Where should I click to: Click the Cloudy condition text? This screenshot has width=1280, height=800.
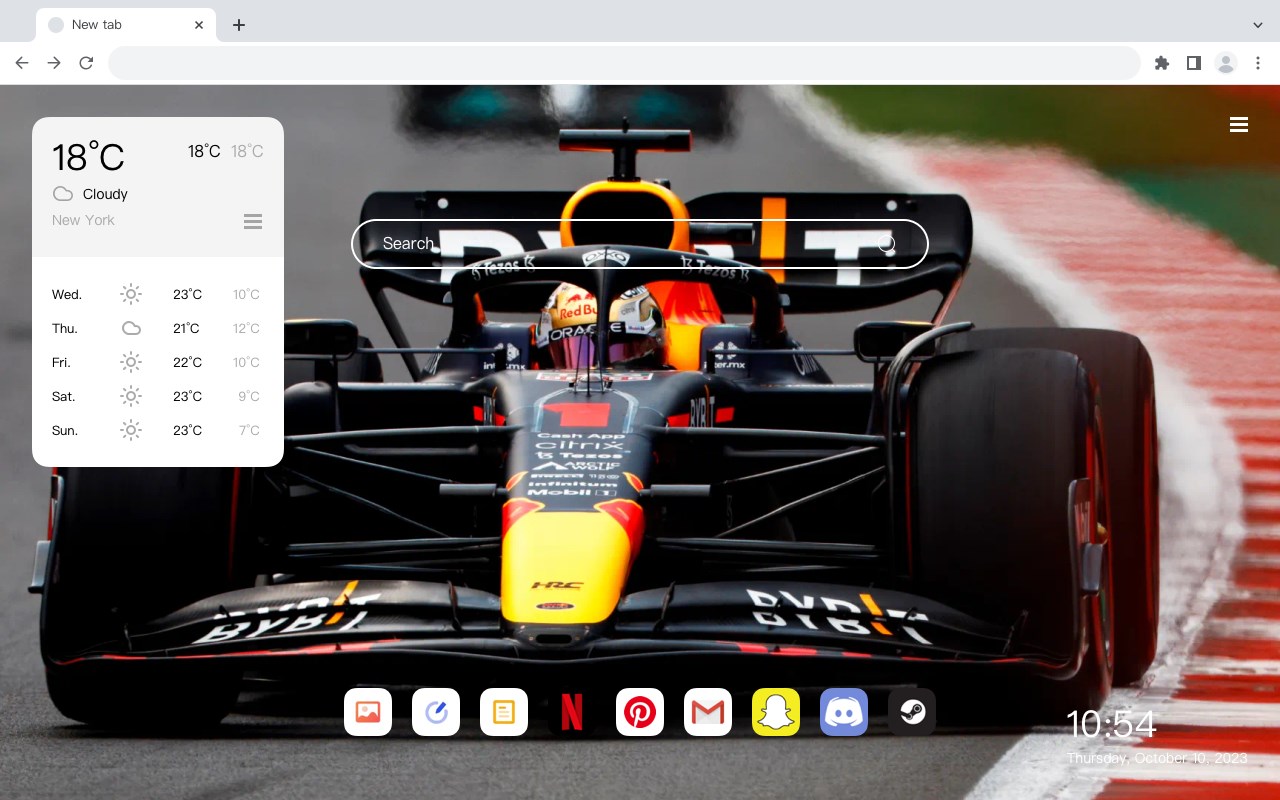(x=105, y=194)
